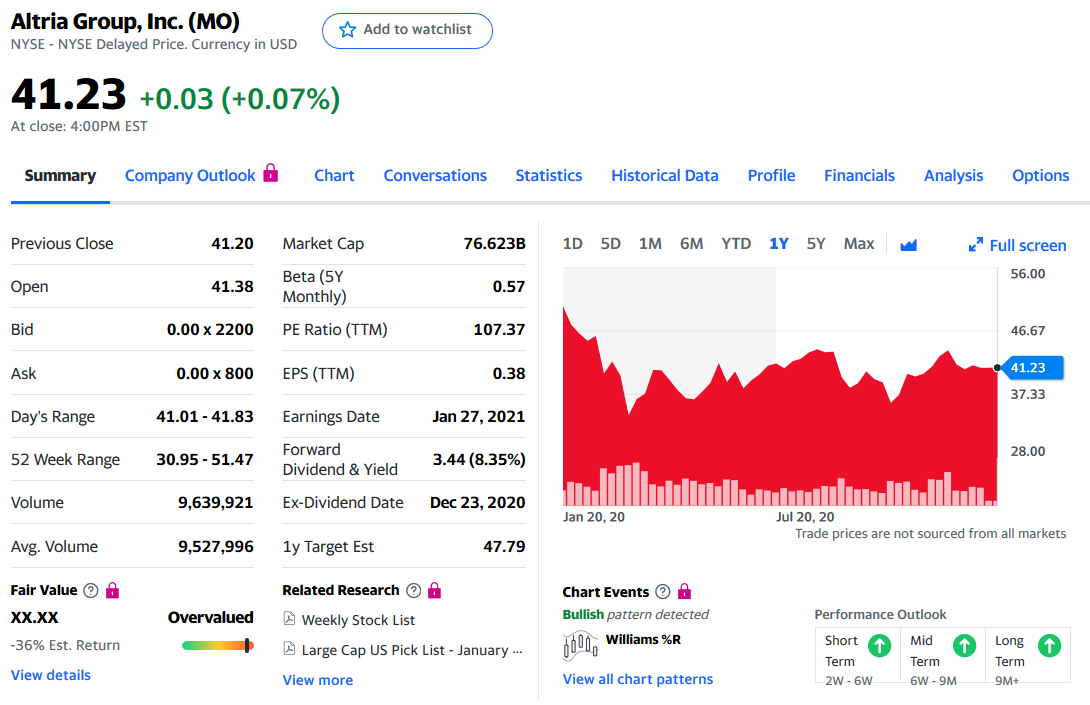This screenshot has width=1090, height=705.
Task: Select the 1D chart range
Action: pos(572,243)
